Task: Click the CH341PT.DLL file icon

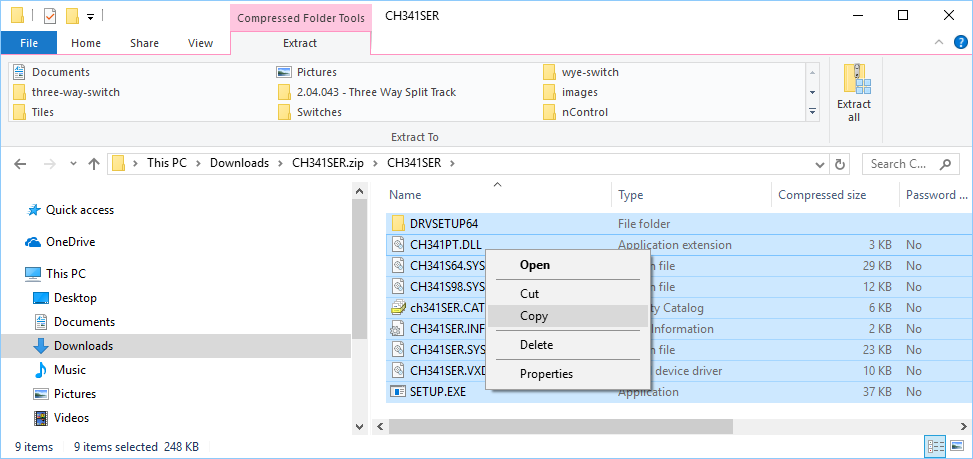Action: (398, 244)
